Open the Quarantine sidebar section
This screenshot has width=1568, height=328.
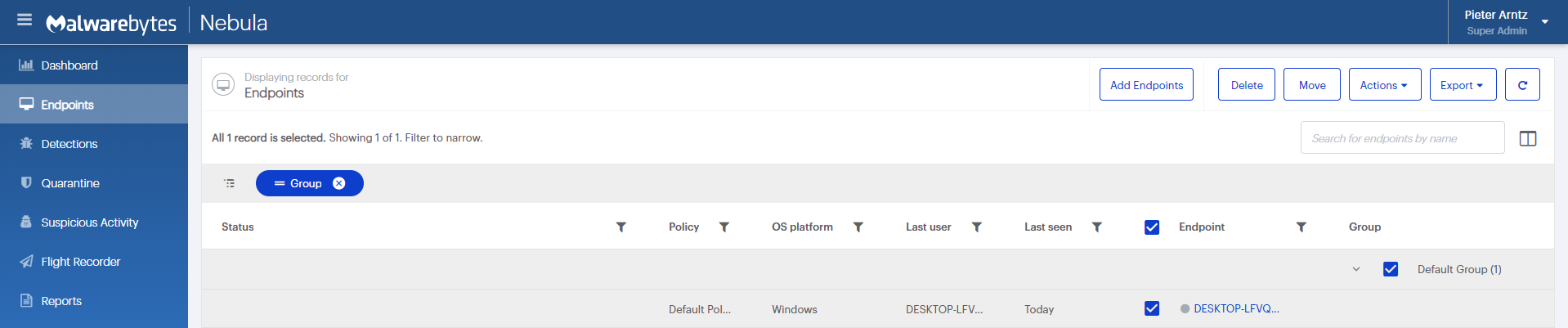pos(70,183)
